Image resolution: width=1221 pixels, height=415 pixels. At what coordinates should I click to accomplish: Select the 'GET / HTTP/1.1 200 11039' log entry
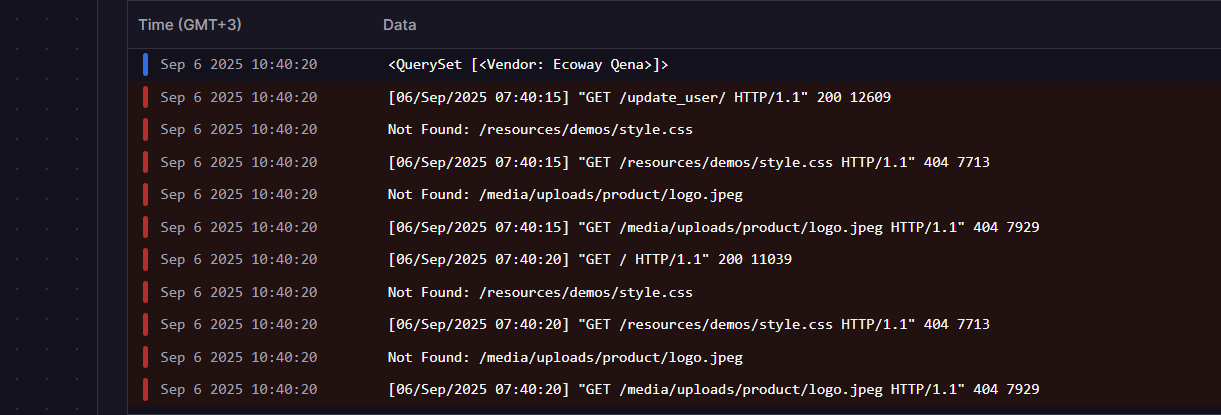[590, 260]
